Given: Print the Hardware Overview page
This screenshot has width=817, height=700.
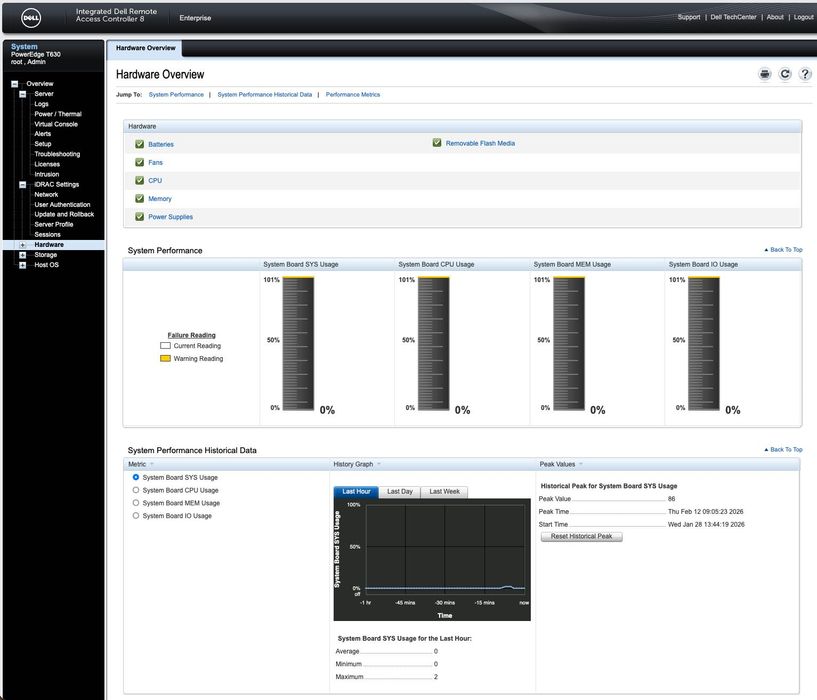Looking at the screenshot, I should point(764,74).
